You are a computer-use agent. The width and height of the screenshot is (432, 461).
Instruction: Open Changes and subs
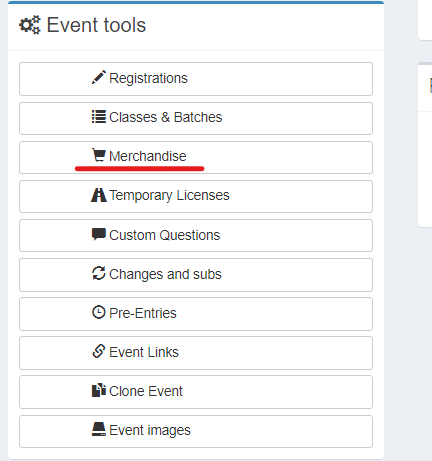click(x=196, y=275)
